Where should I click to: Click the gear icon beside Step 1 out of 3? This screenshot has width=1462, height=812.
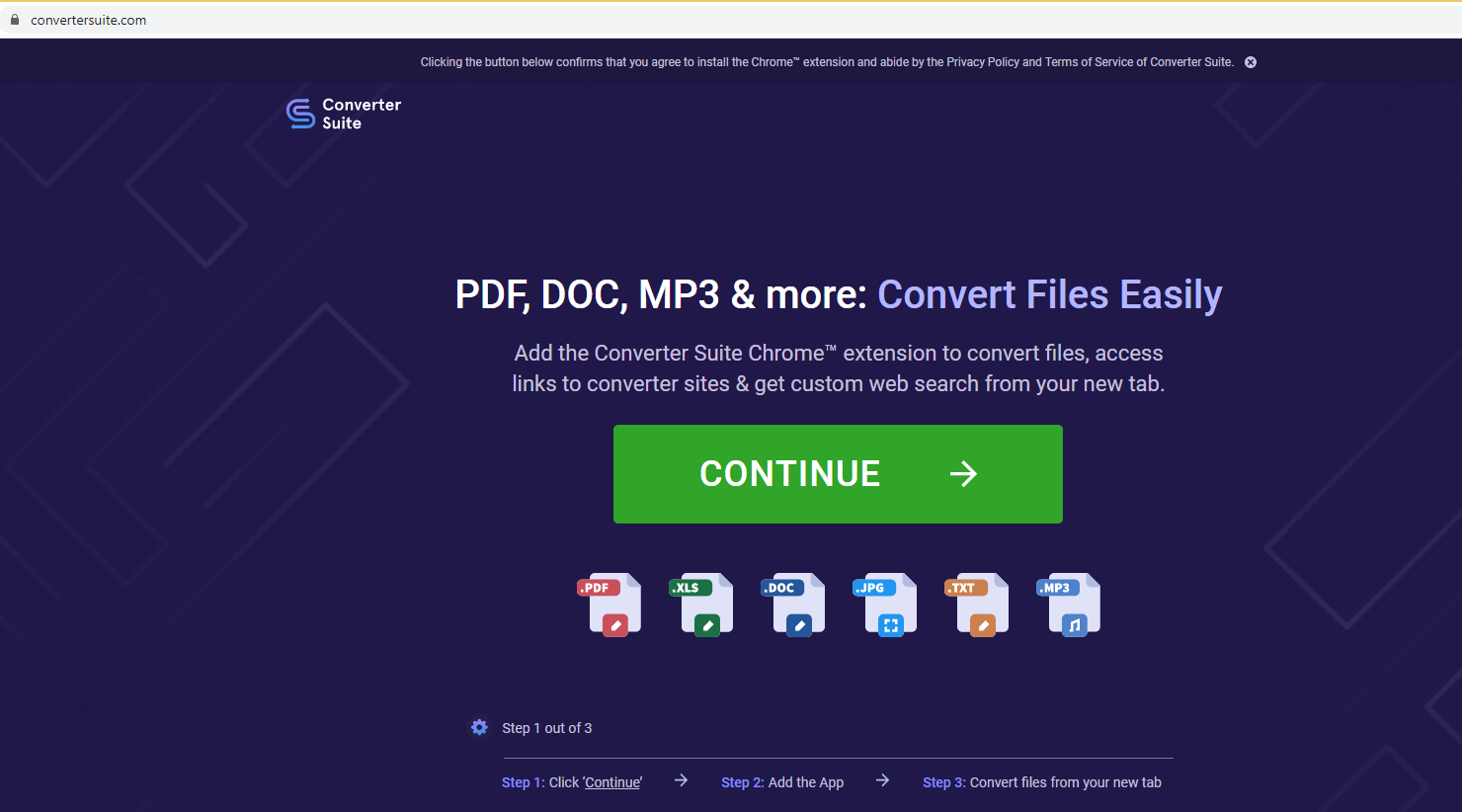click(479, 727)
